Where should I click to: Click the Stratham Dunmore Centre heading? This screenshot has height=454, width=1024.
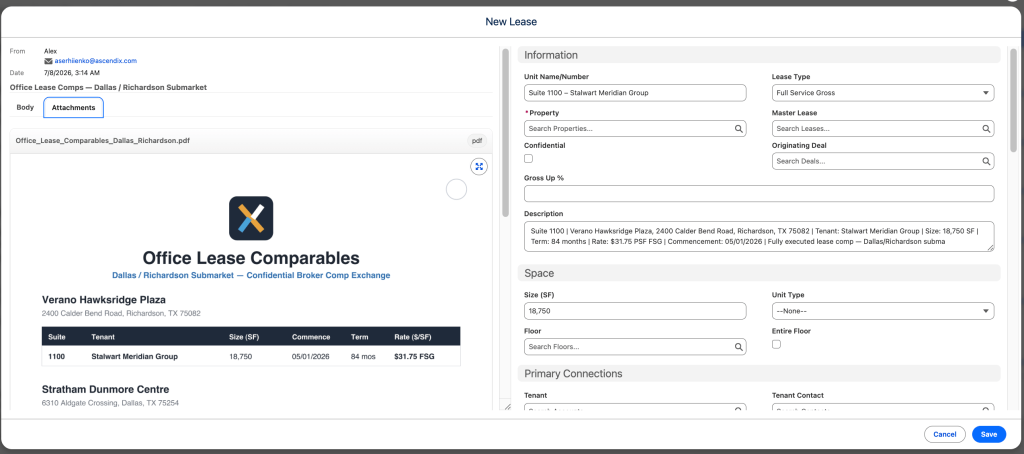[x=106, y=389]
